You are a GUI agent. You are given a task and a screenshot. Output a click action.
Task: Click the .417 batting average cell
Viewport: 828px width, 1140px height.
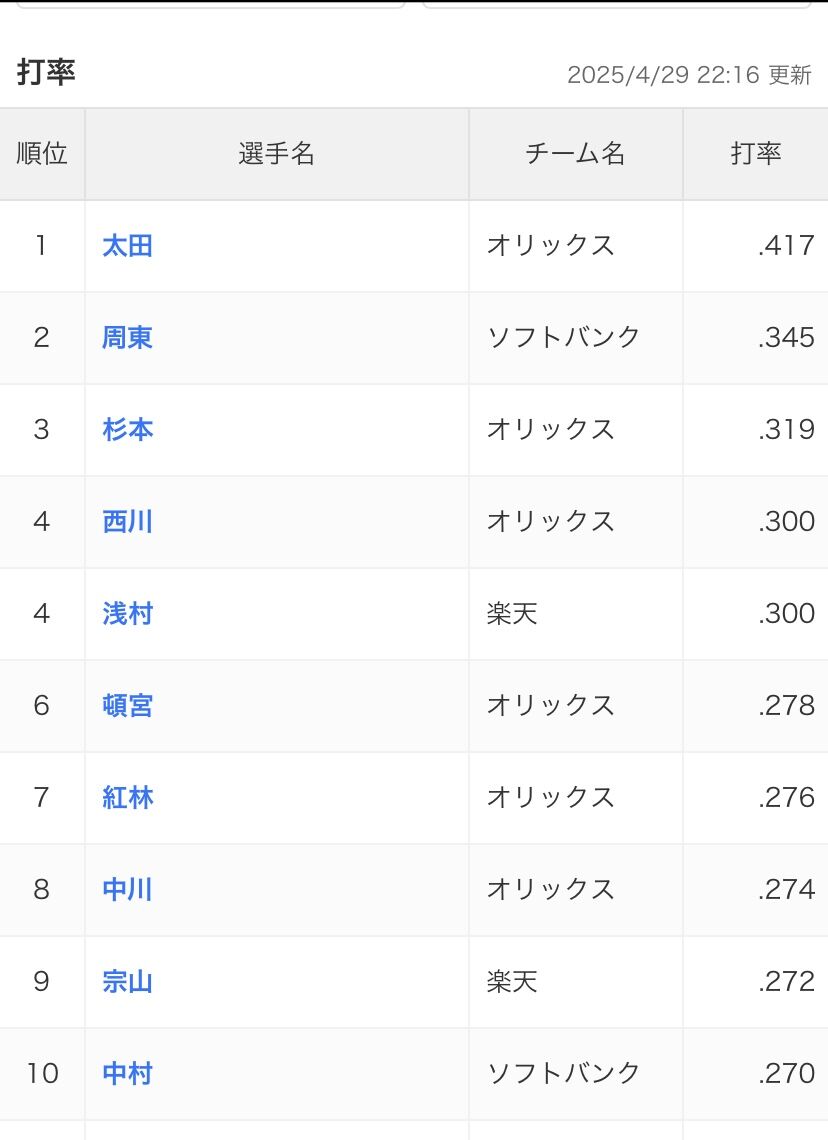(x=786, y=246)
